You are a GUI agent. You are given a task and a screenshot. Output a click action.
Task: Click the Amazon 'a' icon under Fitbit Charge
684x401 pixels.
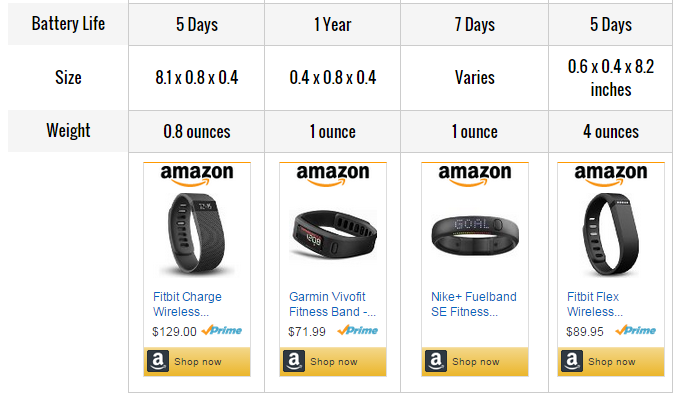(156, 361)
